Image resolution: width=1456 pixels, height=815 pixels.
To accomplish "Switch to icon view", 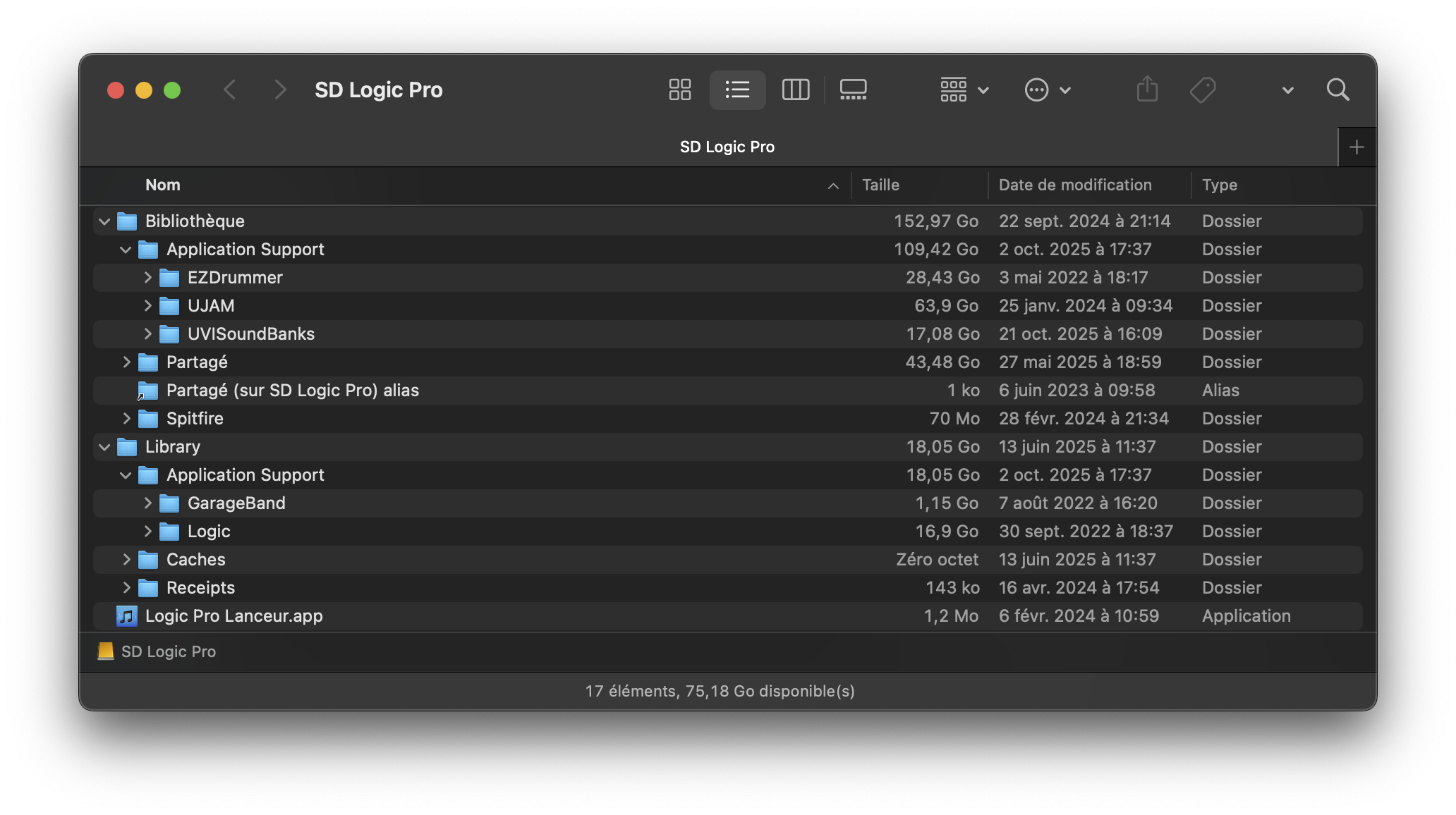I will click(679, 90).
